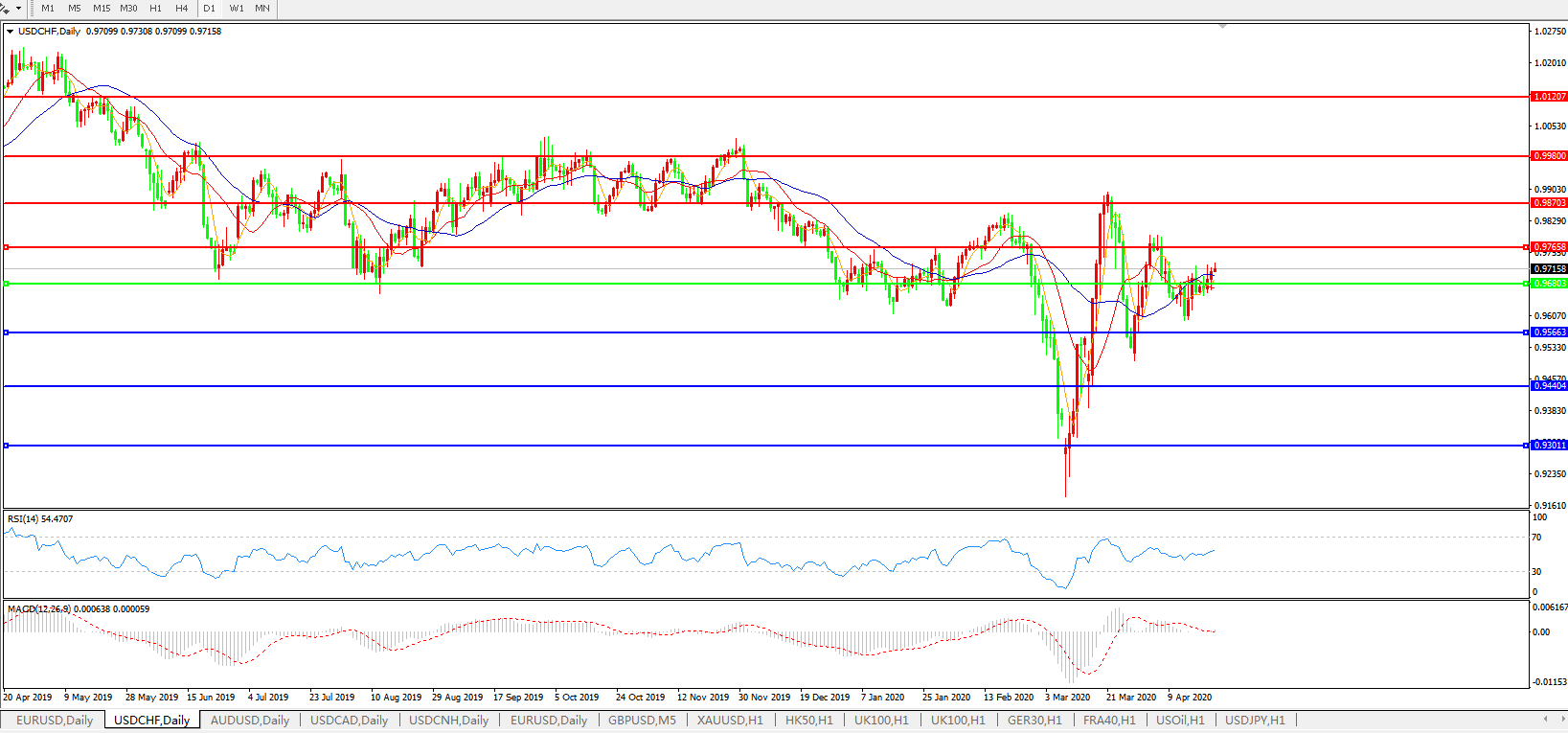Open the USOil,H1 chart tab
Screen dimensions: 1568x733
click(x=1180, y=720)
